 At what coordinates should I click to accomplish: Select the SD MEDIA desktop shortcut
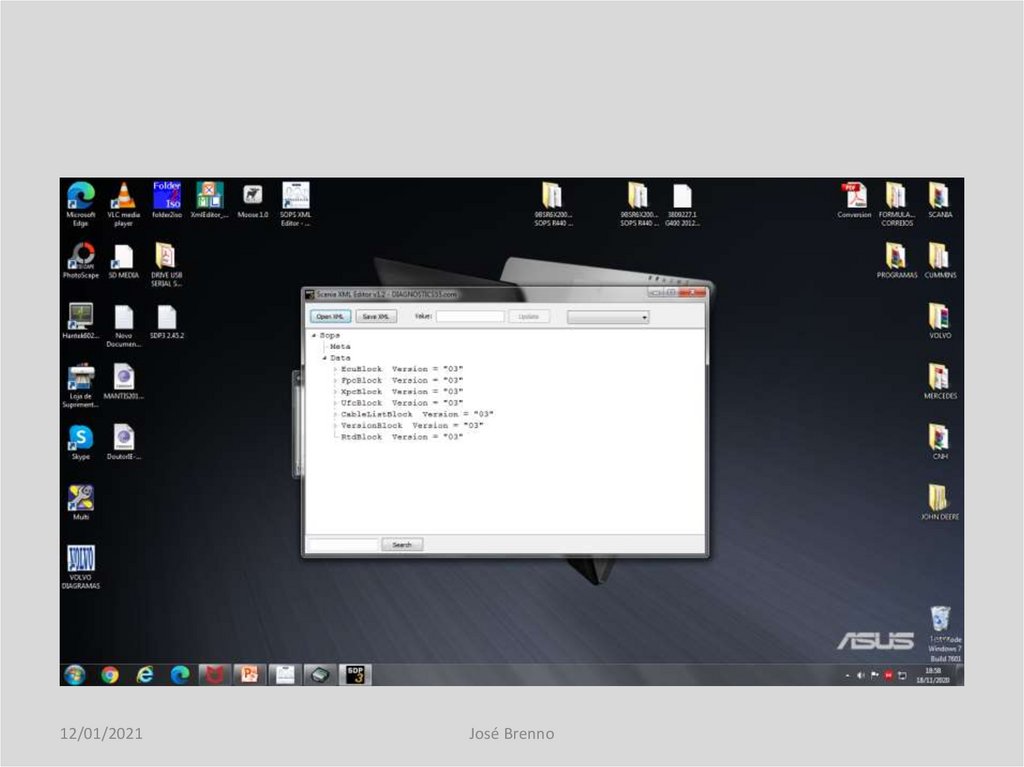tap(123, 261)
